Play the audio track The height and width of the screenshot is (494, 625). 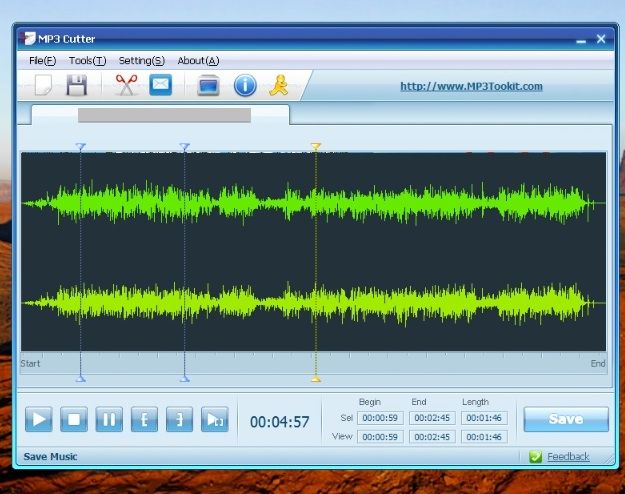click(39, 419)
